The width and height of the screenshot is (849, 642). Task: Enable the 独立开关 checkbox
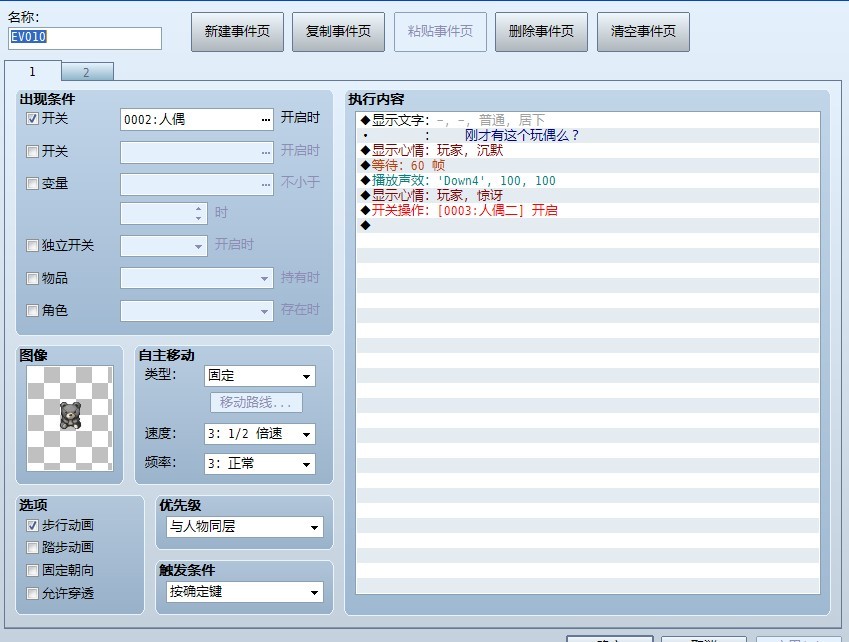32,246
